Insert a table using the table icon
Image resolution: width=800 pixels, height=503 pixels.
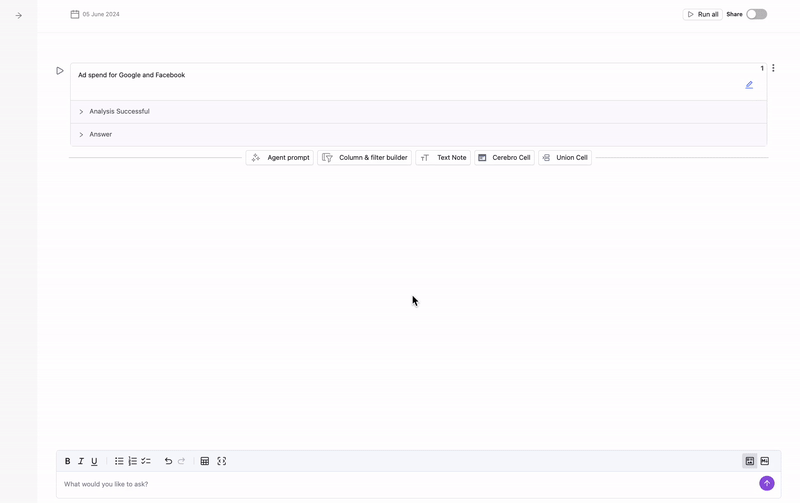click(x=205, y=461)
